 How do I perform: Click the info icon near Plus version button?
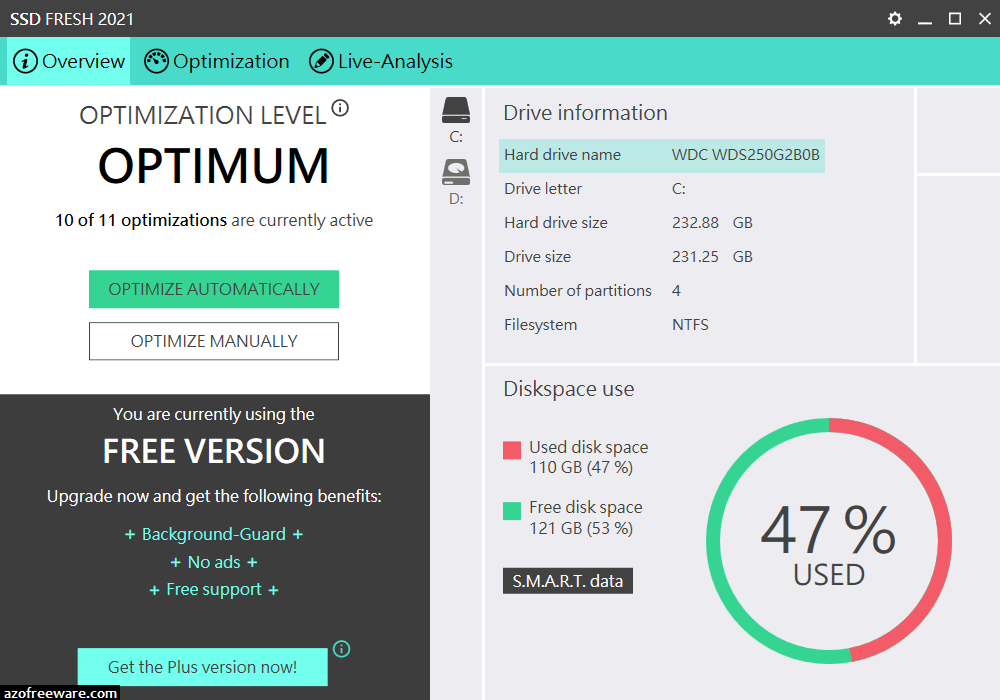342,649
